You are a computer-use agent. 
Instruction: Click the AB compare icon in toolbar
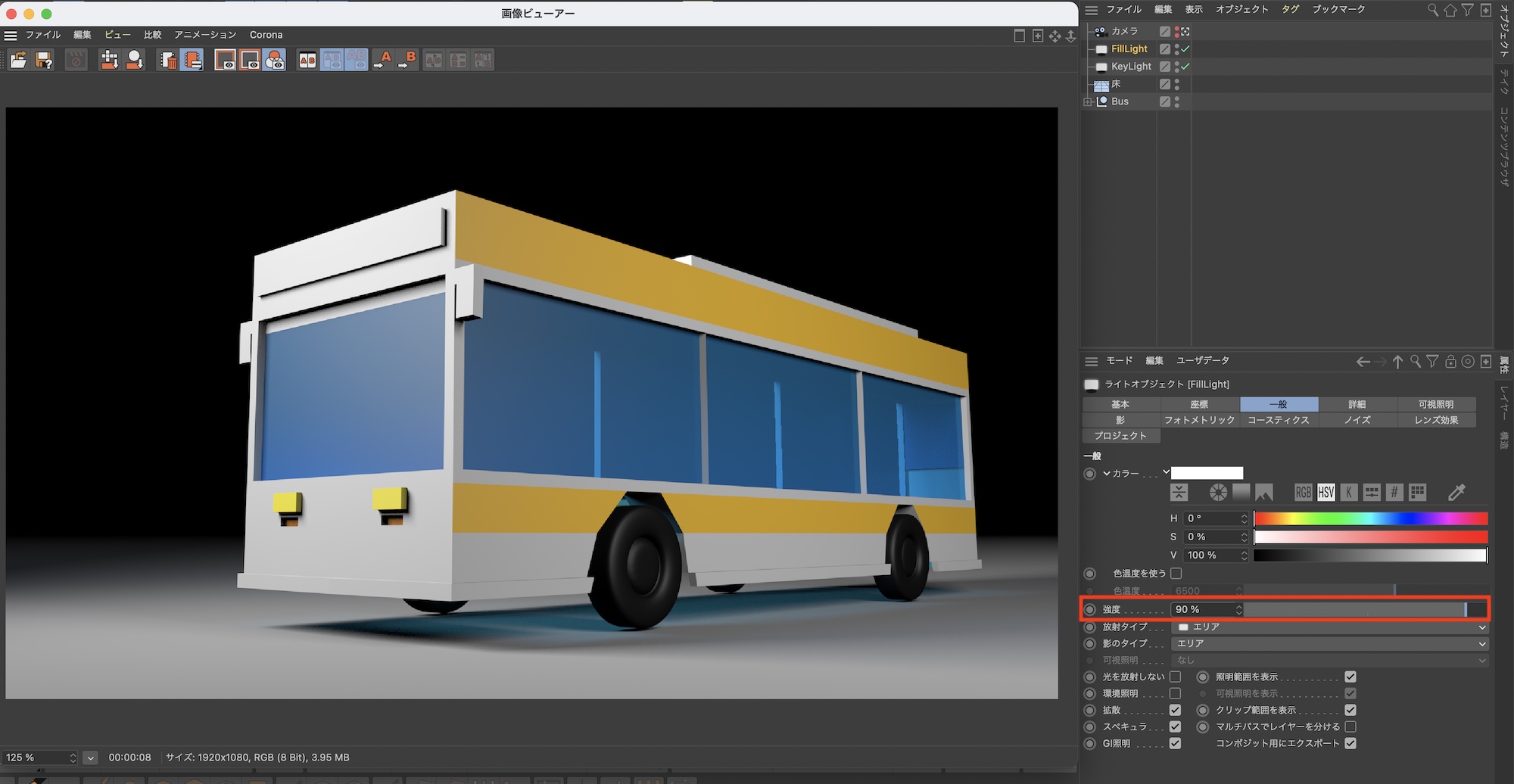click(307, 60)
